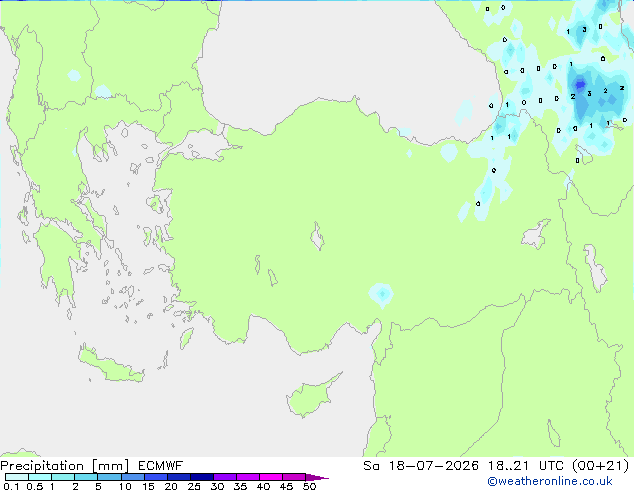The image size is (634, 490).
Task: Pick the 25–30 mm dark navy swatch
Action: click(x=201, y=477)
